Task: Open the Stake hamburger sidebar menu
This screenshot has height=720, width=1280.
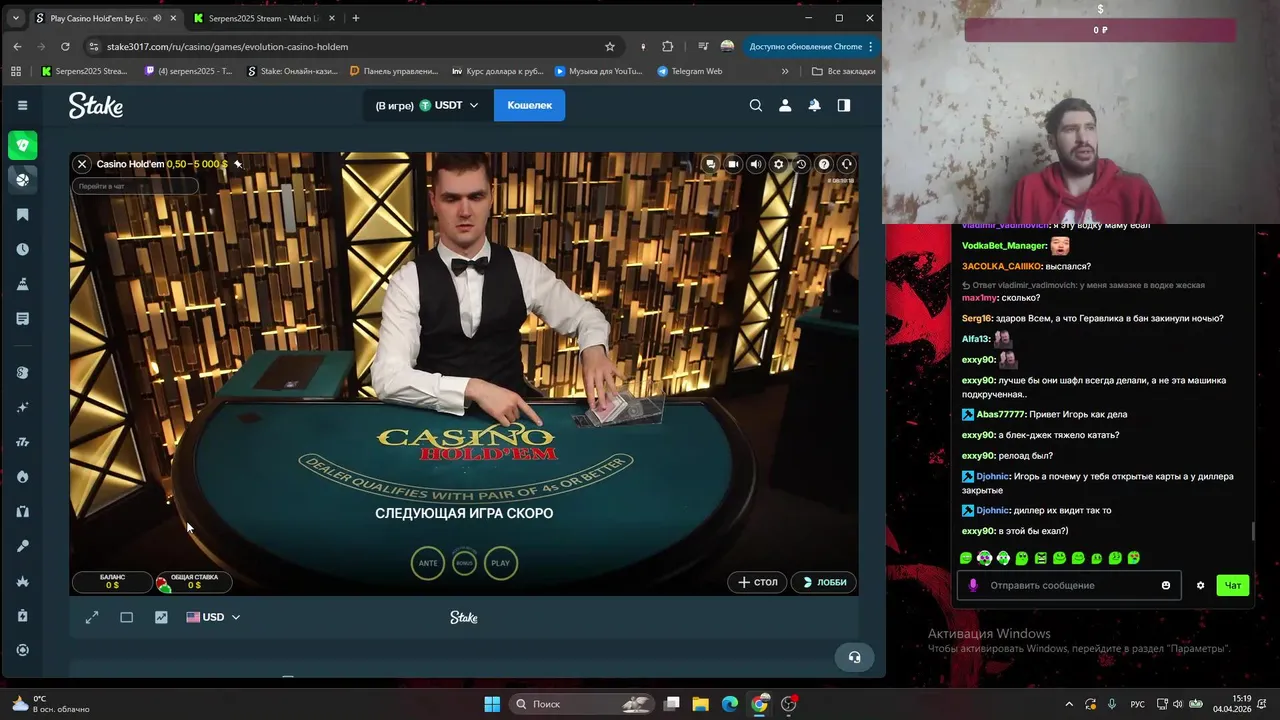Action: tap(22, 105)
